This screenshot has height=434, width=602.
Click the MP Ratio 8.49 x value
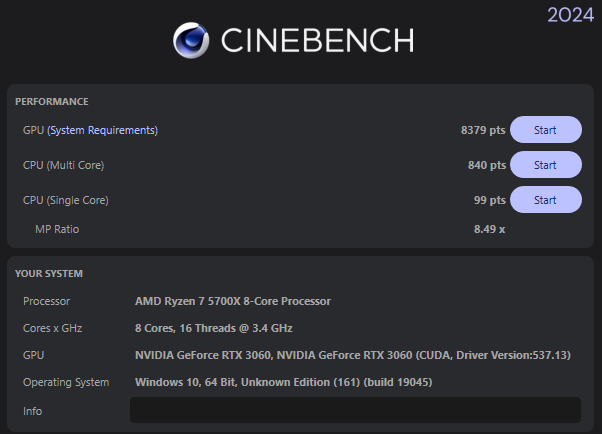coord(490,229)
